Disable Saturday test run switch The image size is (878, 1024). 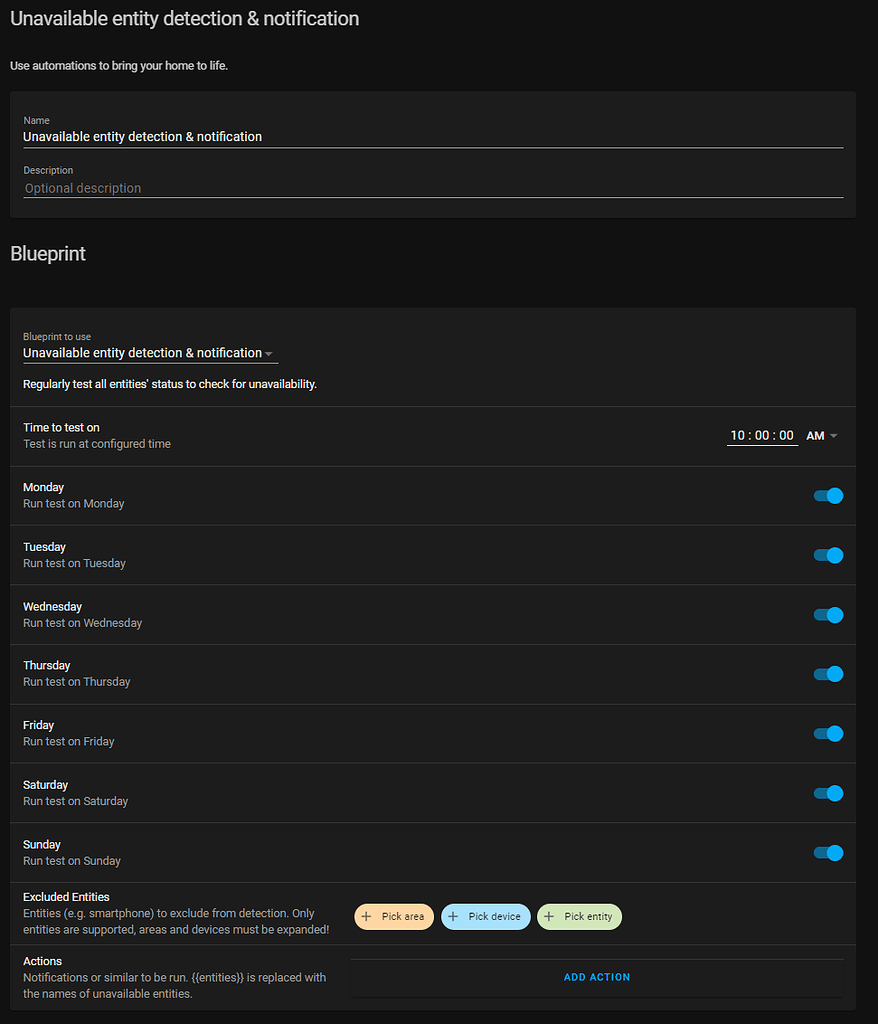coord(828,793)
